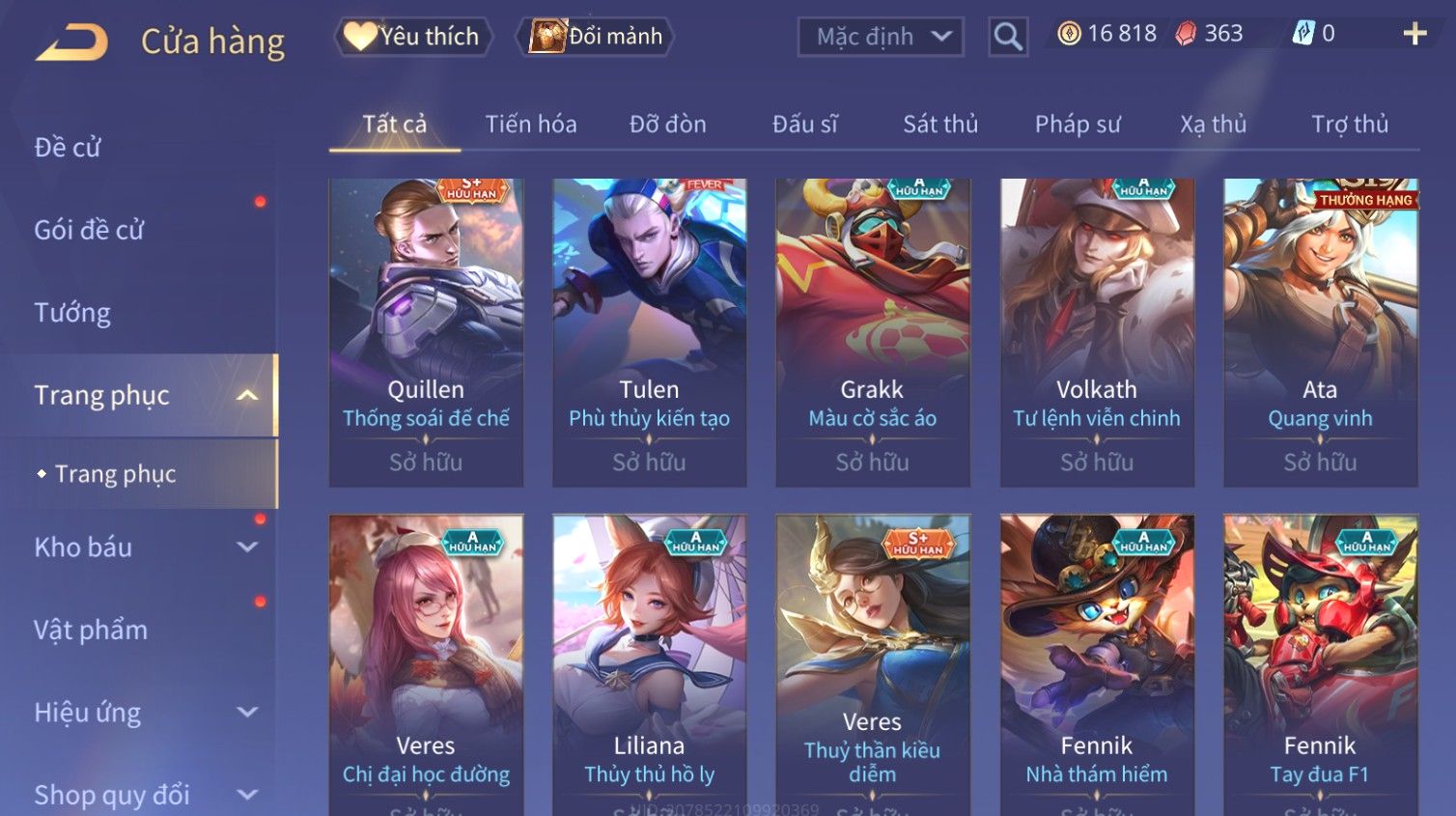Open the search magnifier icon
Viewport: 1456px width, 816px height.
[x=1008, y=37]
